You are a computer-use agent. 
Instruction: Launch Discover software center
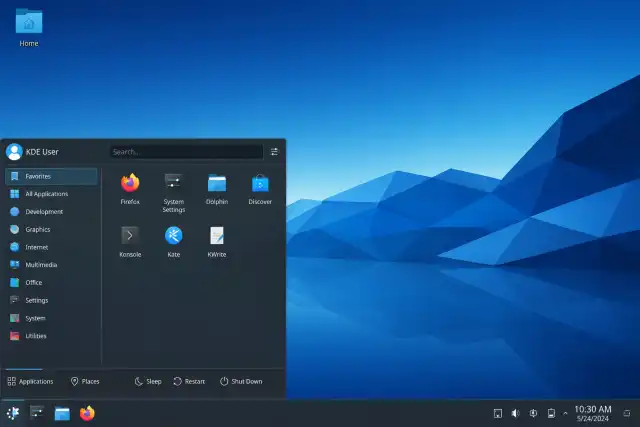click(260, 189)
